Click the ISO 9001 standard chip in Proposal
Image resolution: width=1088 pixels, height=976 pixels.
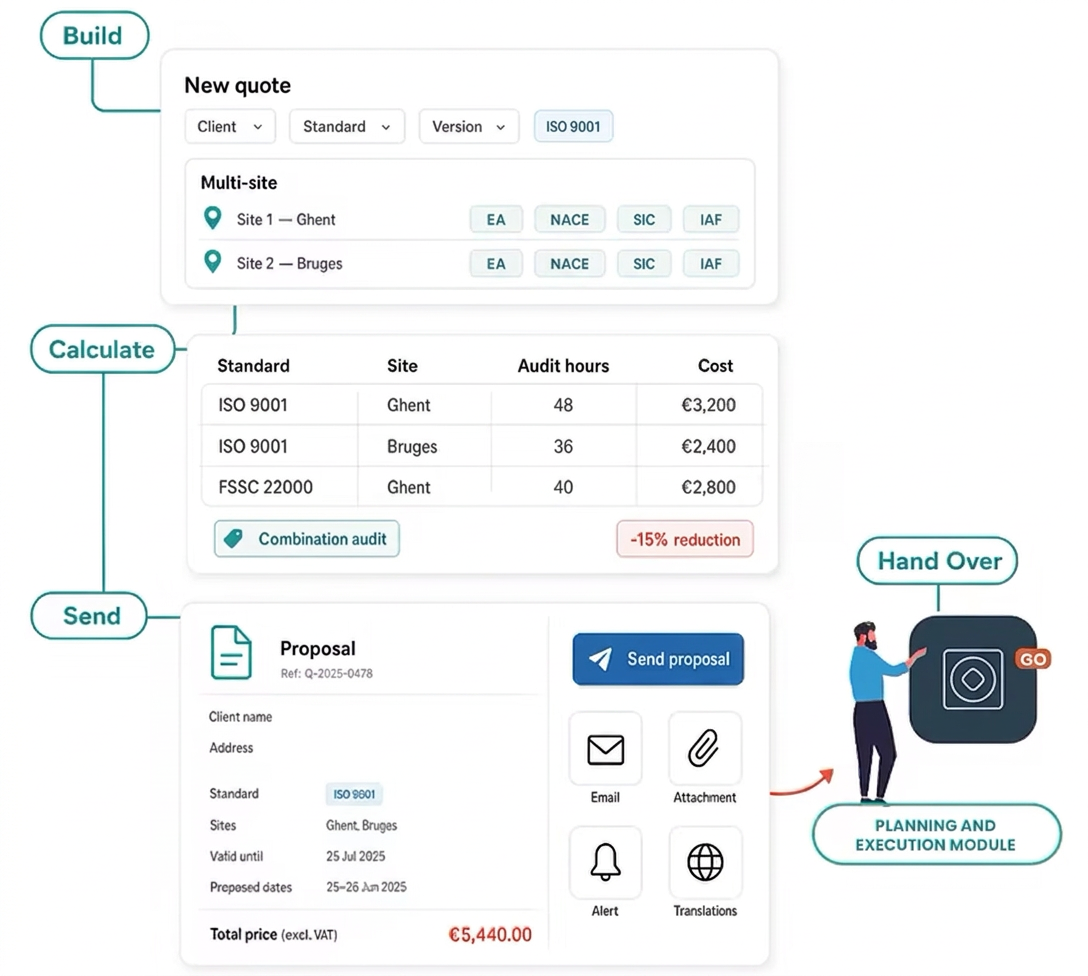354,794
